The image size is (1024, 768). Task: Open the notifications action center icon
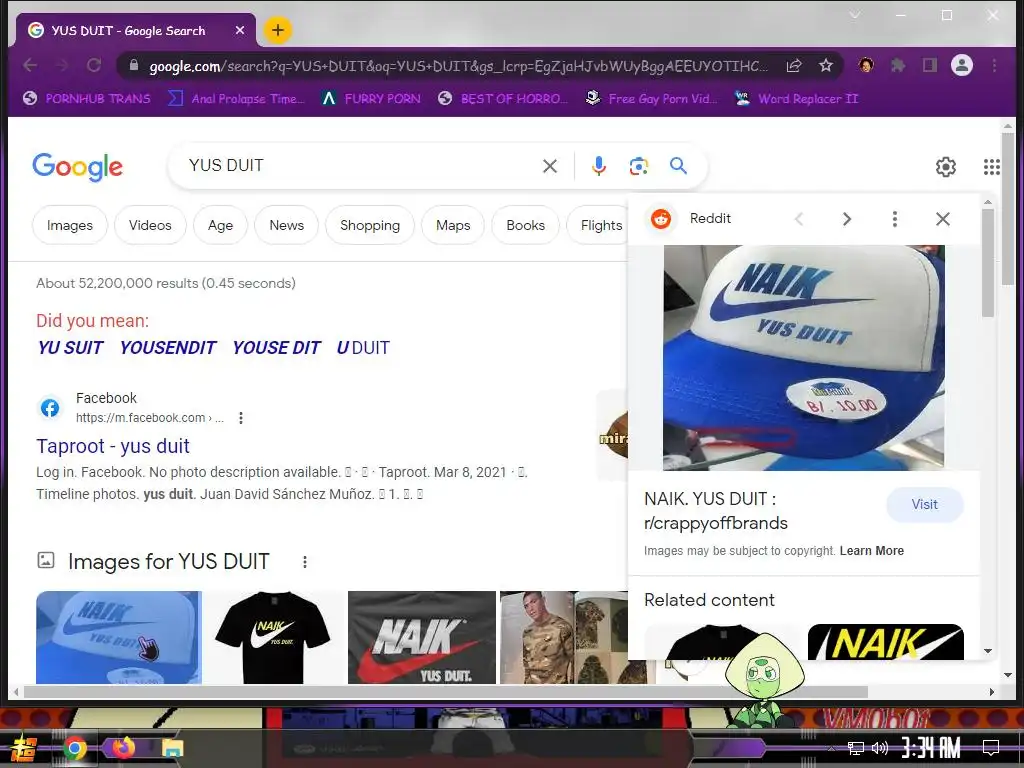pos(991,748)
